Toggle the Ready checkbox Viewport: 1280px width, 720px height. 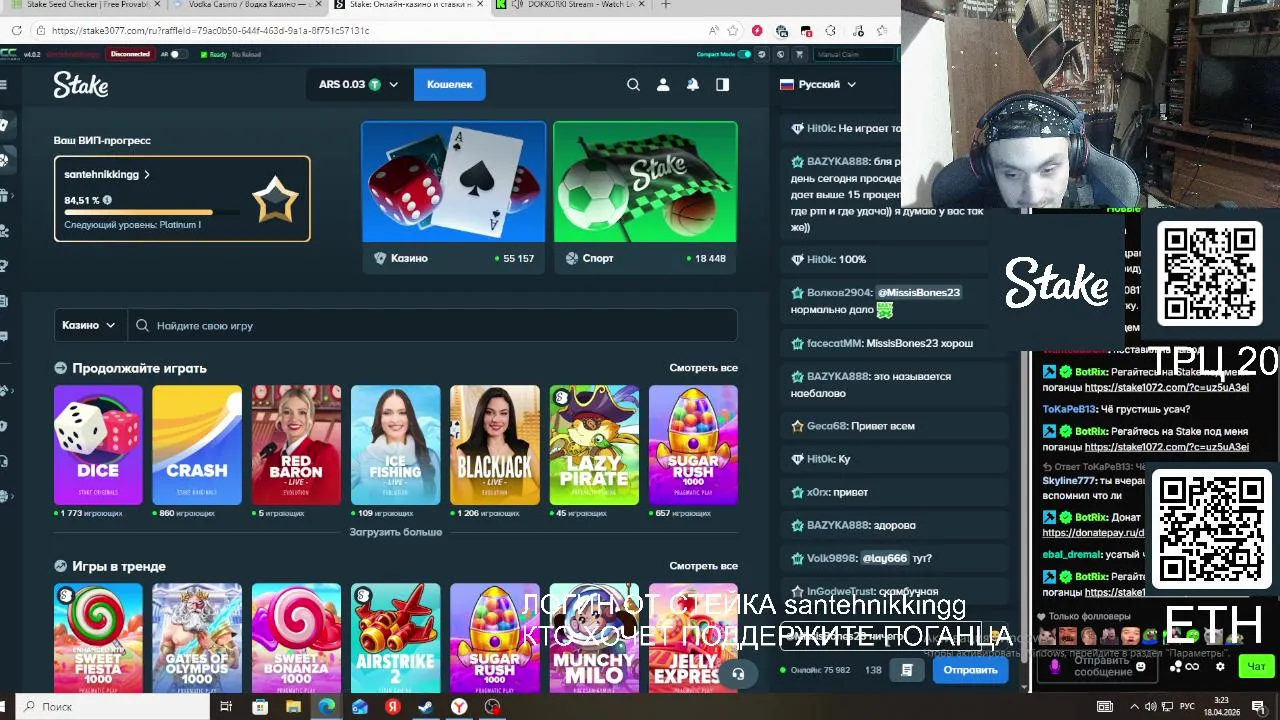[204, 54]
